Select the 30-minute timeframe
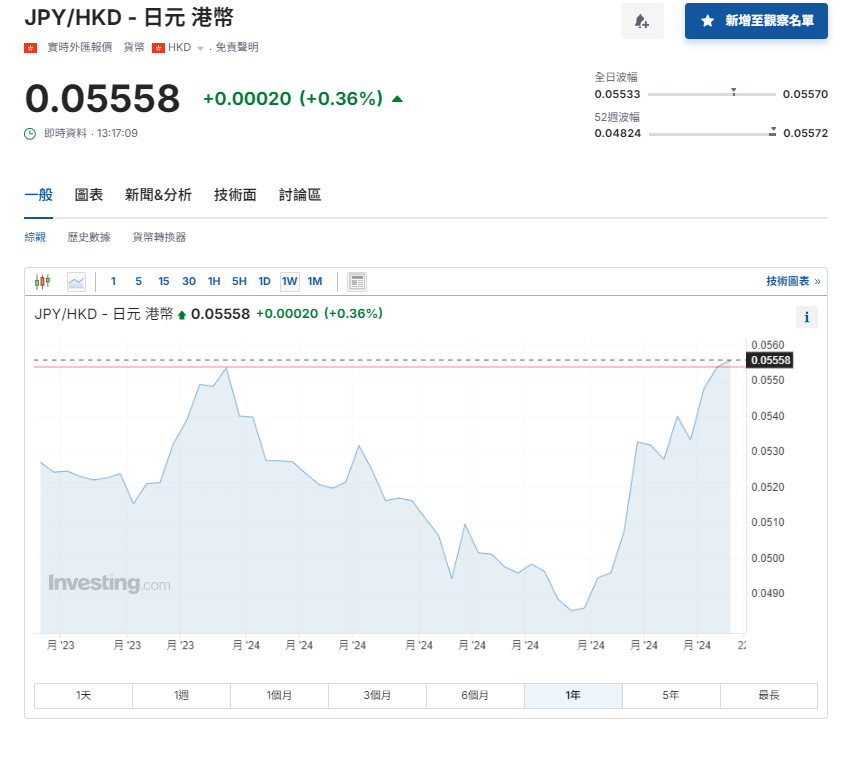 click(189, 281)
